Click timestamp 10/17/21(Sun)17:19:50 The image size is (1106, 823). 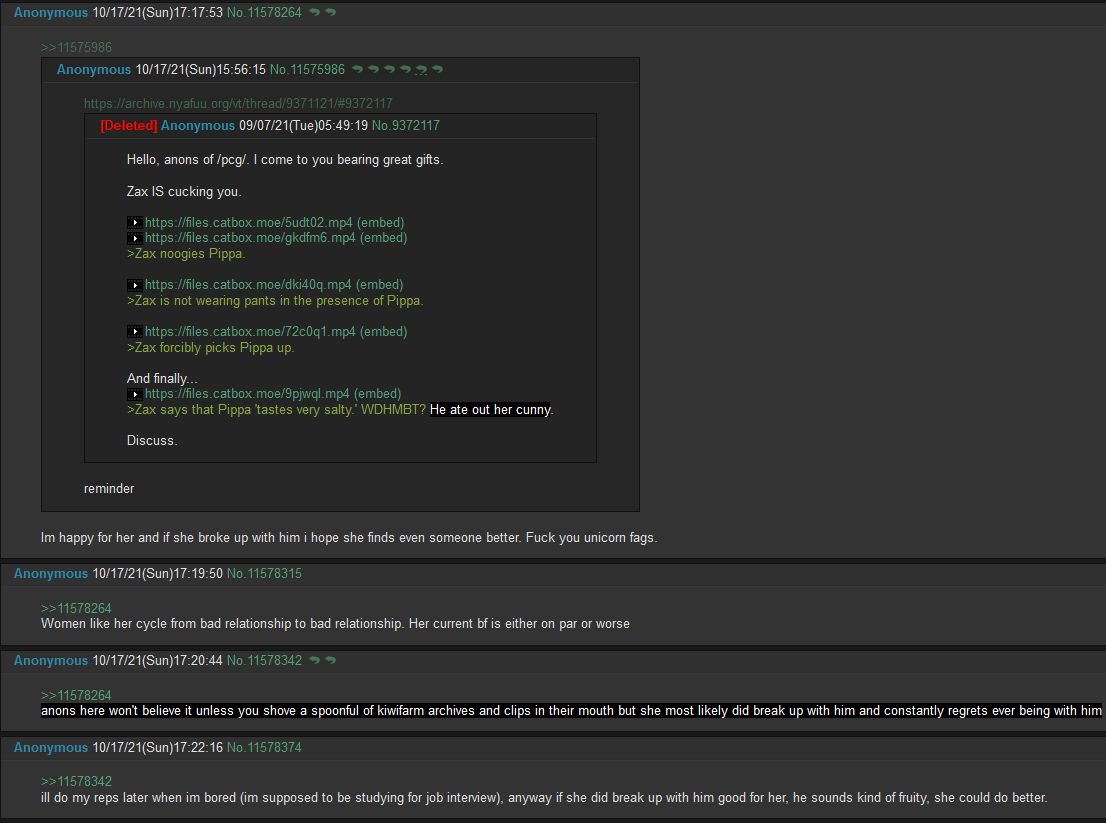coord(157,573)
